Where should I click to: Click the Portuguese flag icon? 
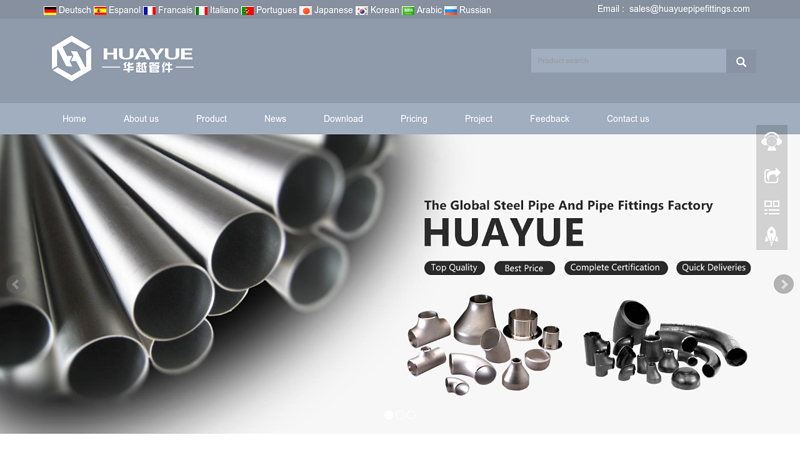click(x=247, y=11)
